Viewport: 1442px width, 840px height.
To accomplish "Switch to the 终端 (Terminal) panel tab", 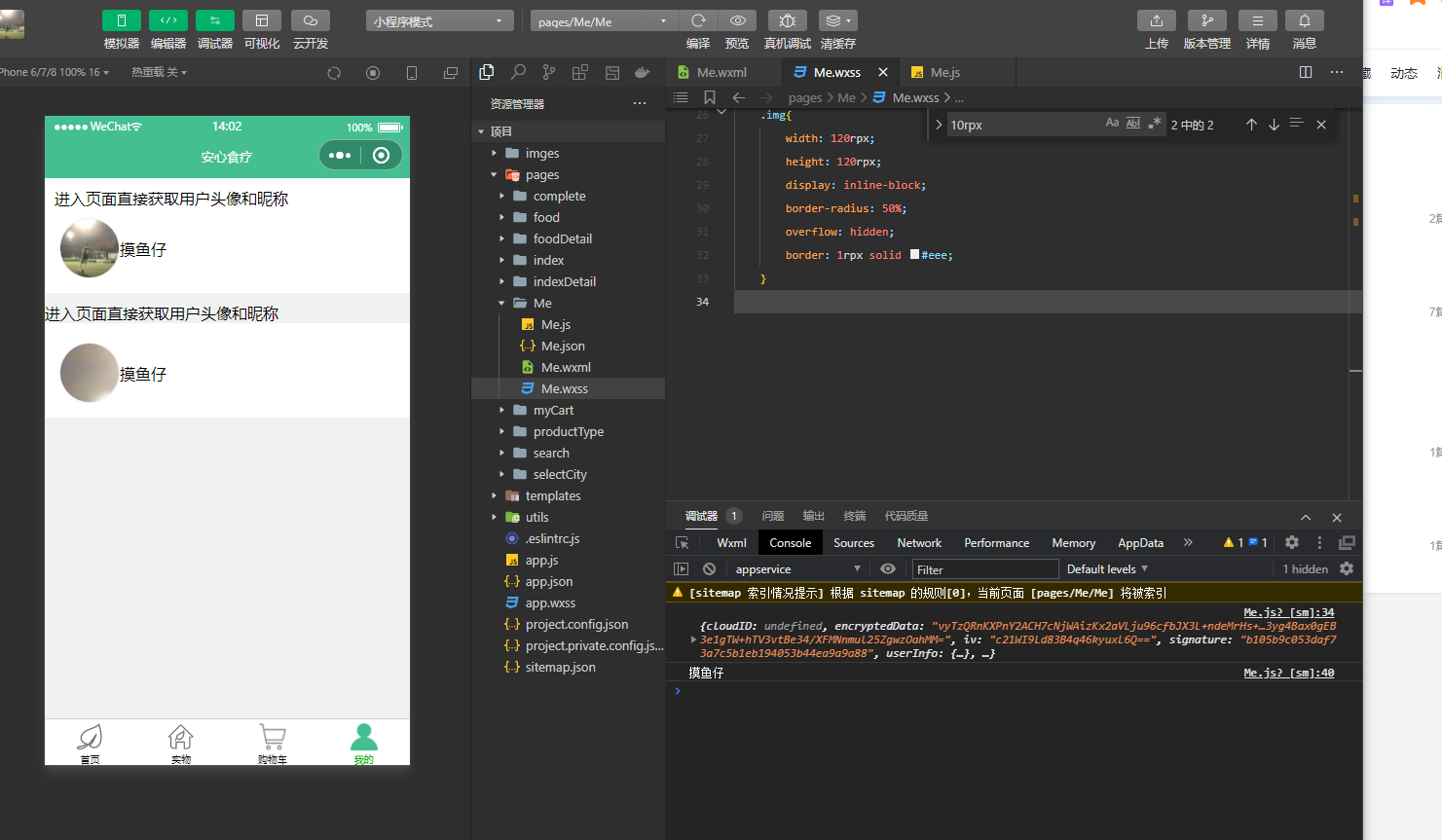I will (x=854, y=516).
